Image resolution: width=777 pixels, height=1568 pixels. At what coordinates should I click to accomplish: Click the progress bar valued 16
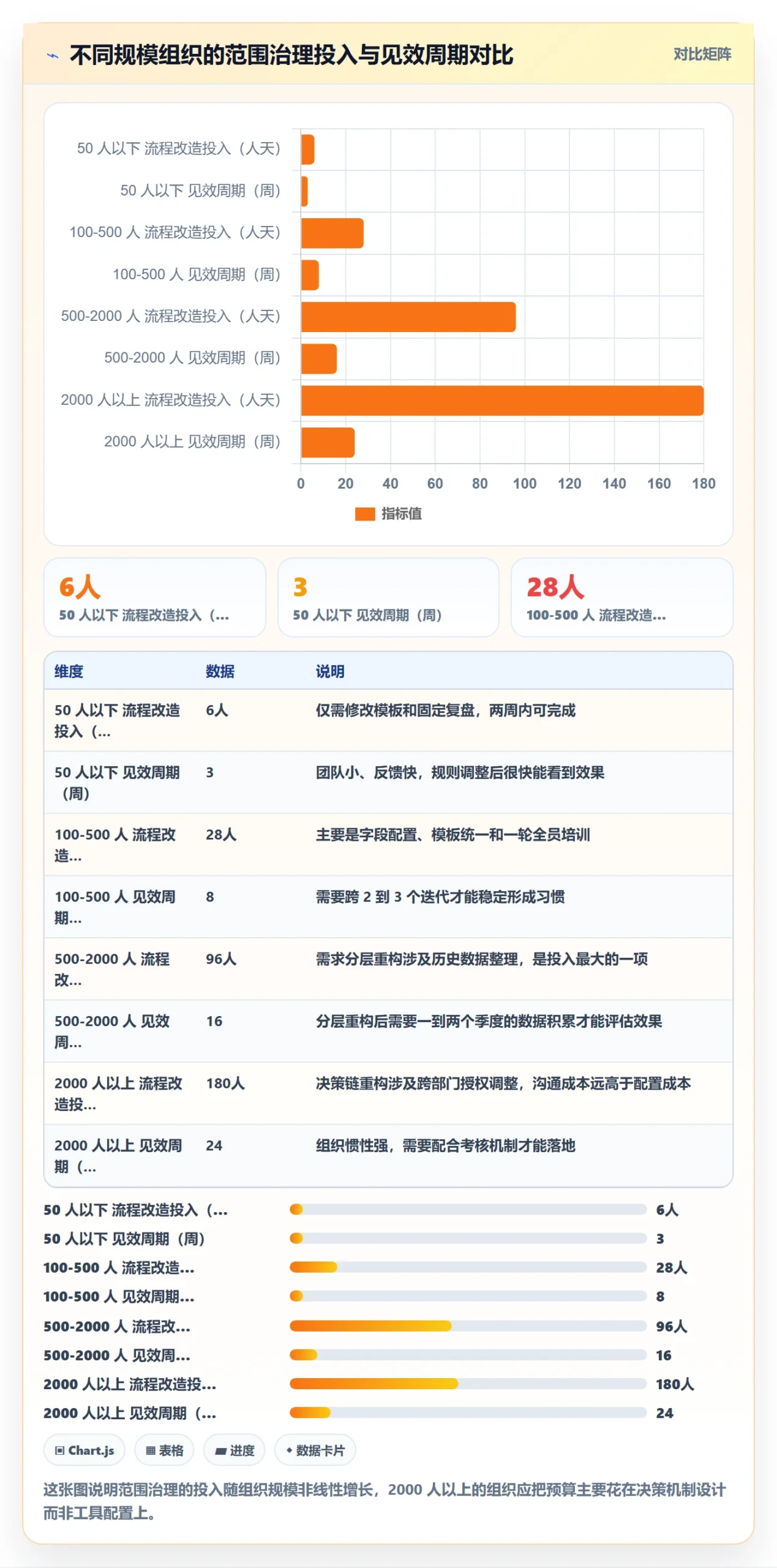(468, 1354)
